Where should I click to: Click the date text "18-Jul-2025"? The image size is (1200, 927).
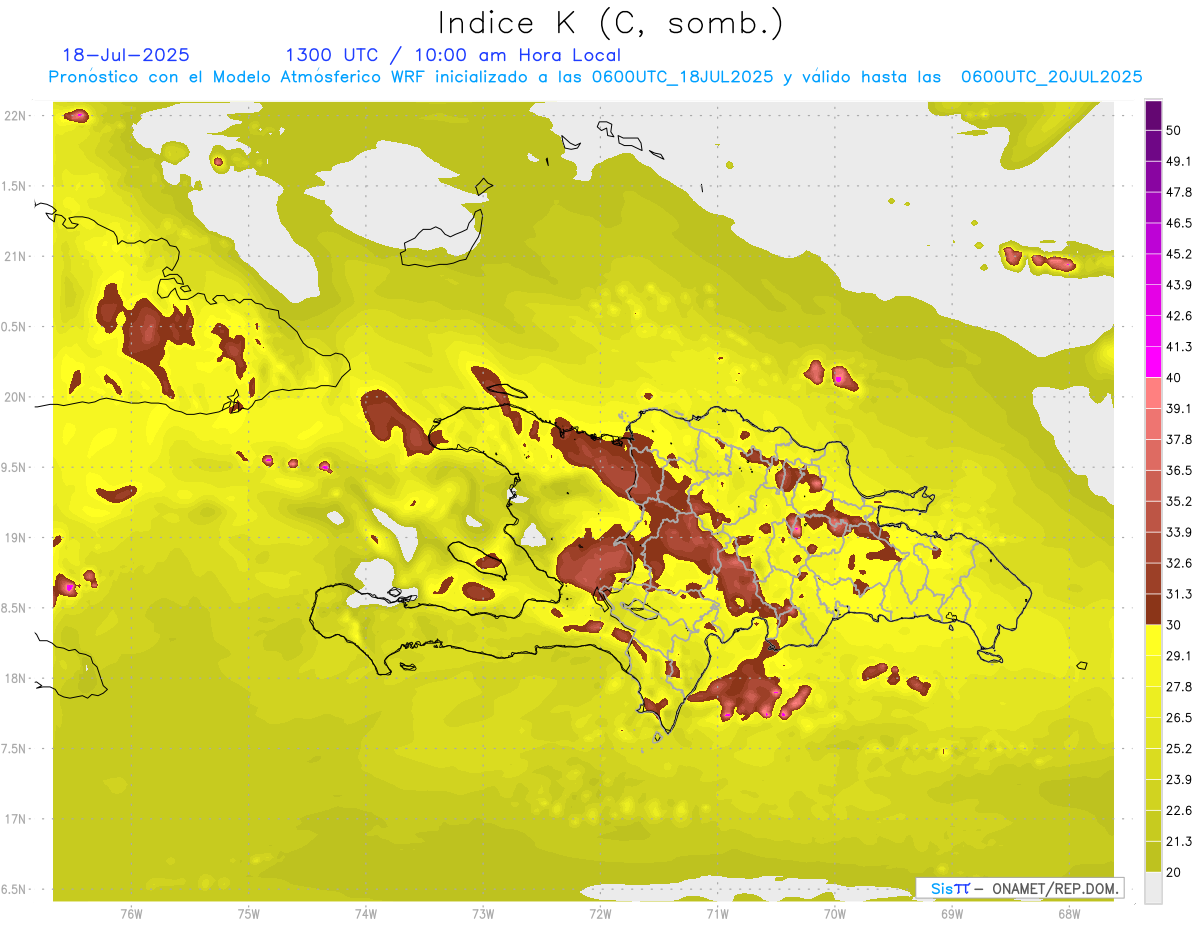coord(126,55)
